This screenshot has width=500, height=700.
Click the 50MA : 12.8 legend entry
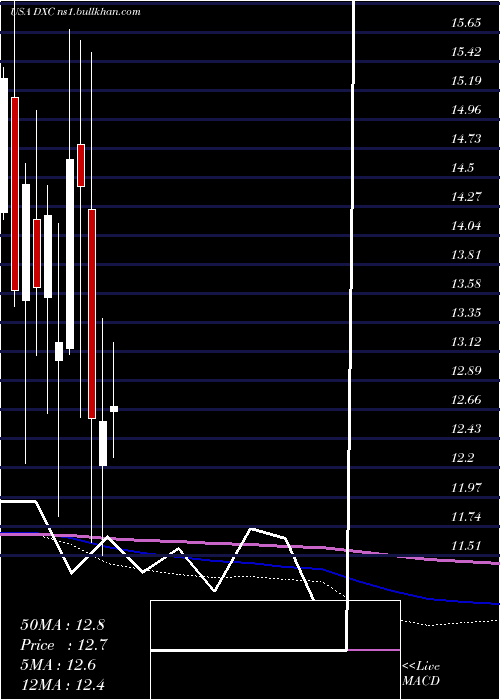(62, 625)
